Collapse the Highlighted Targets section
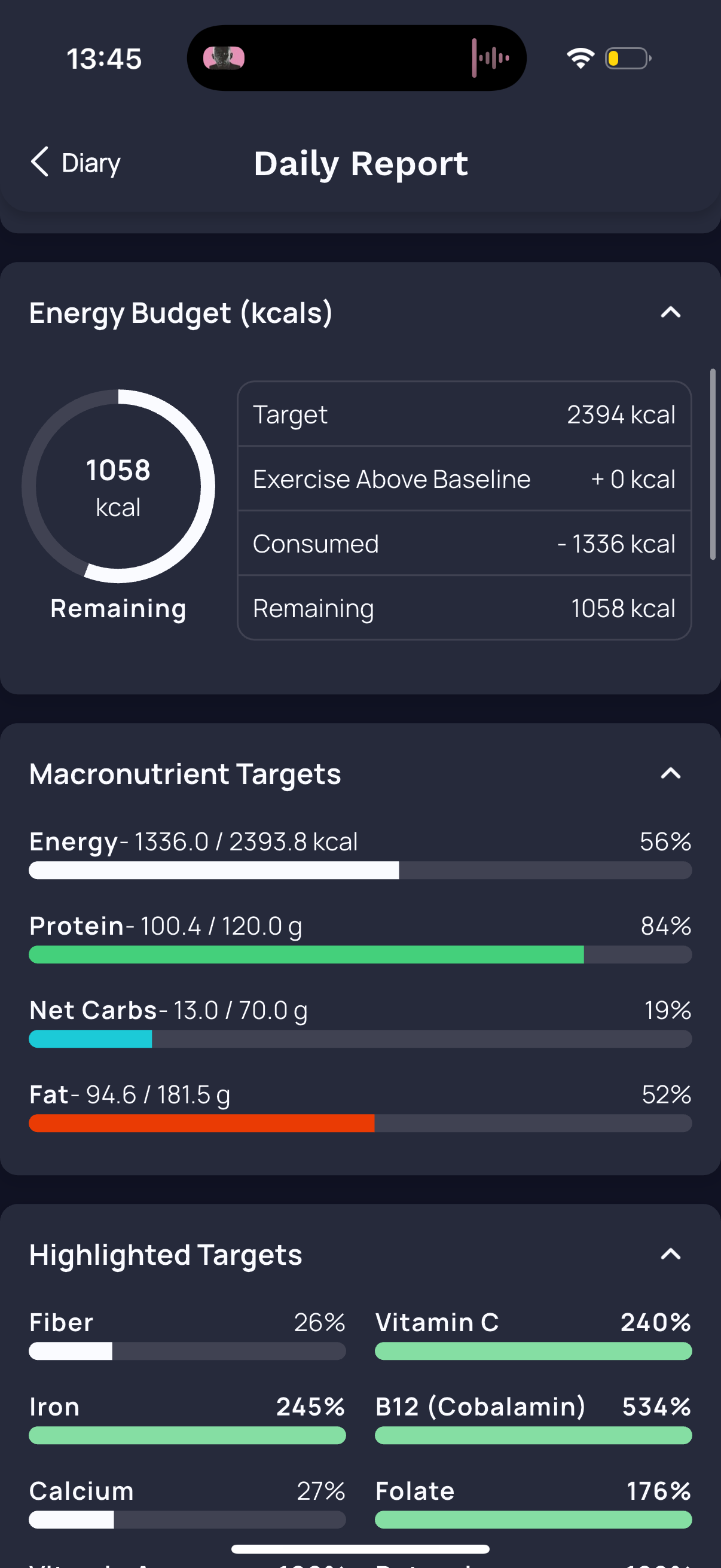 671,1254
